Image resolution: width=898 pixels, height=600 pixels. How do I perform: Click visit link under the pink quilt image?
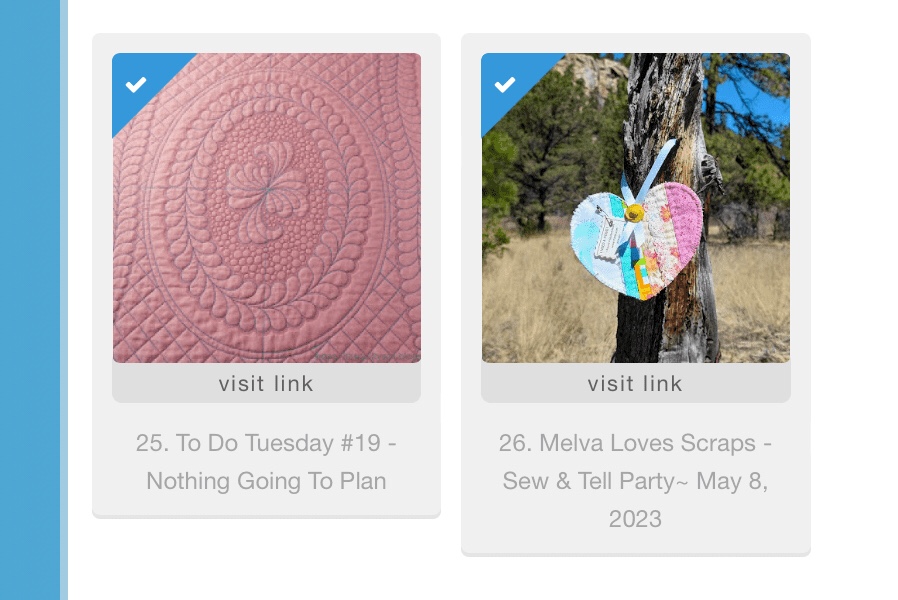(x=266, y=383)
